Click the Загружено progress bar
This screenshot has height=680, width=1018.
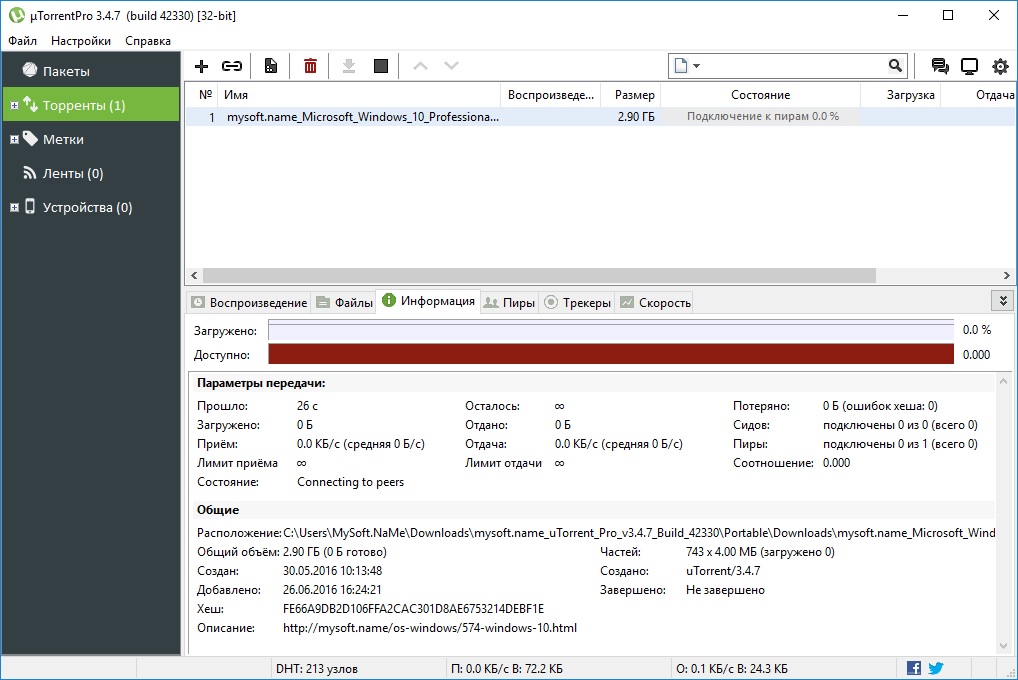611,331
